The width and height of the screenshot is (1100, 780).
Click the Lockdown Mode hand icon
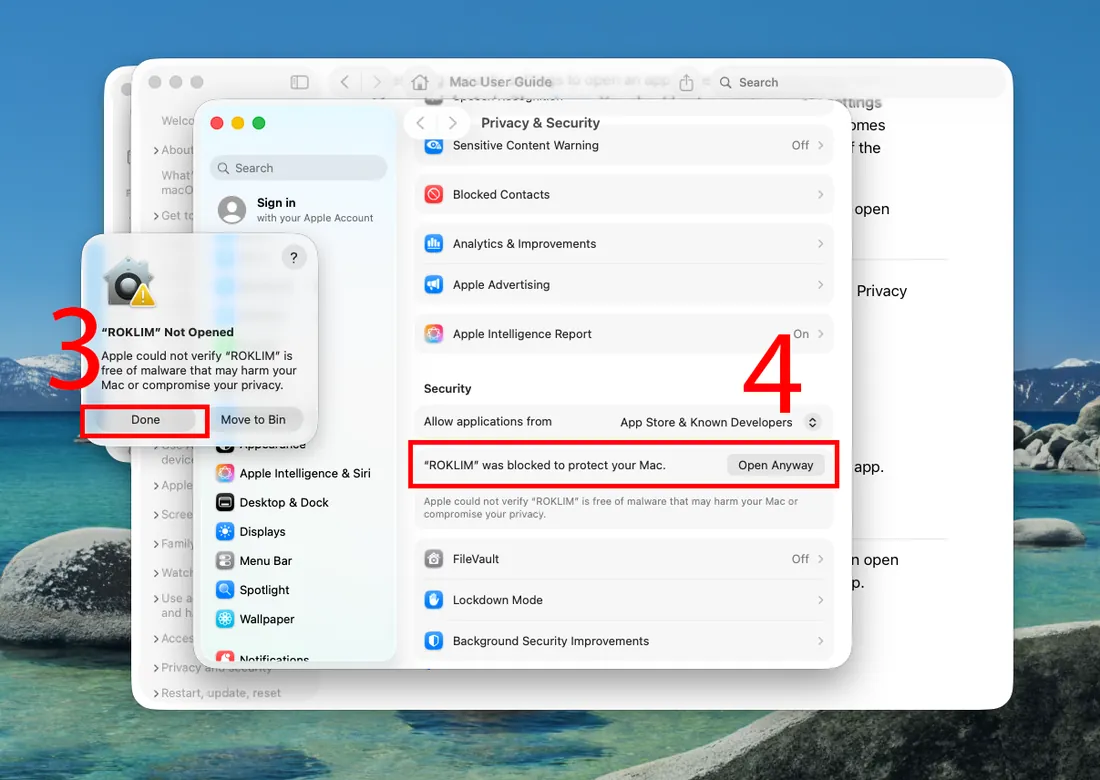click(434, 600)
